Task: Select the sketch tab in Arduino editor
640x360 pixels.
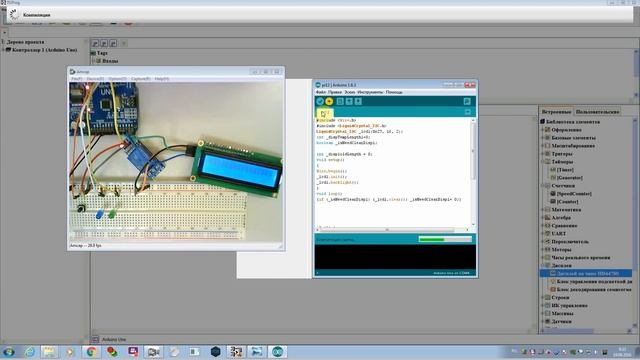Action: [x=325, y=113]
